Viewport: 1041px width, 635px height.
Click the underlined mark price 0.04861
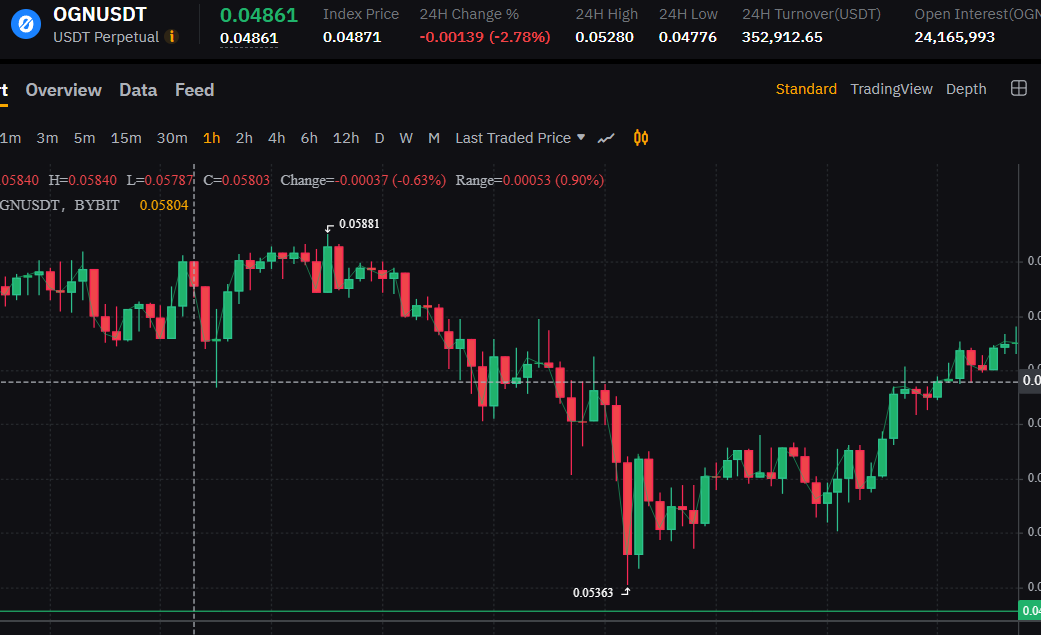pos(249,38)
